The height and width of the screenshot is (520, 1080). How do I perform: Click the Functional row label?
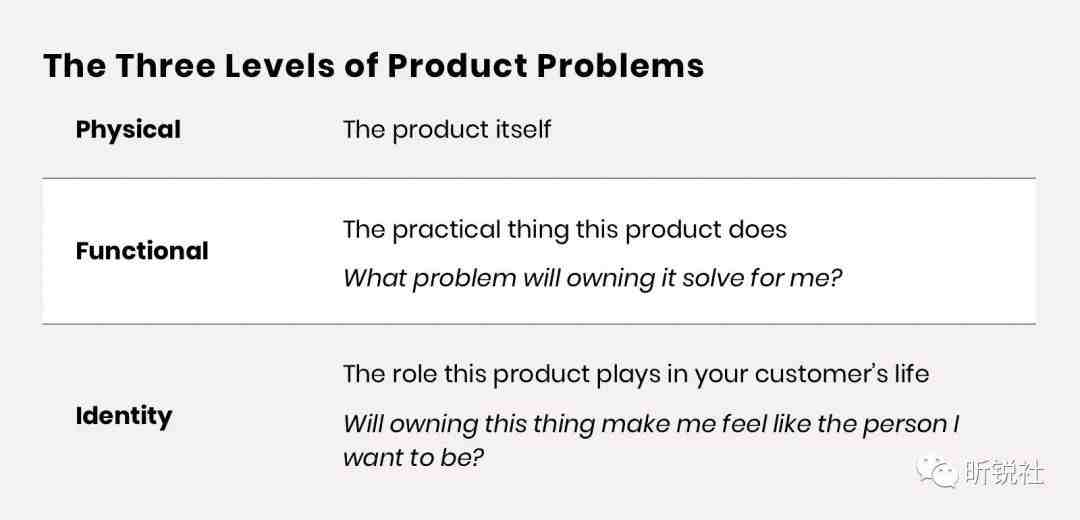tap(142, 251)
